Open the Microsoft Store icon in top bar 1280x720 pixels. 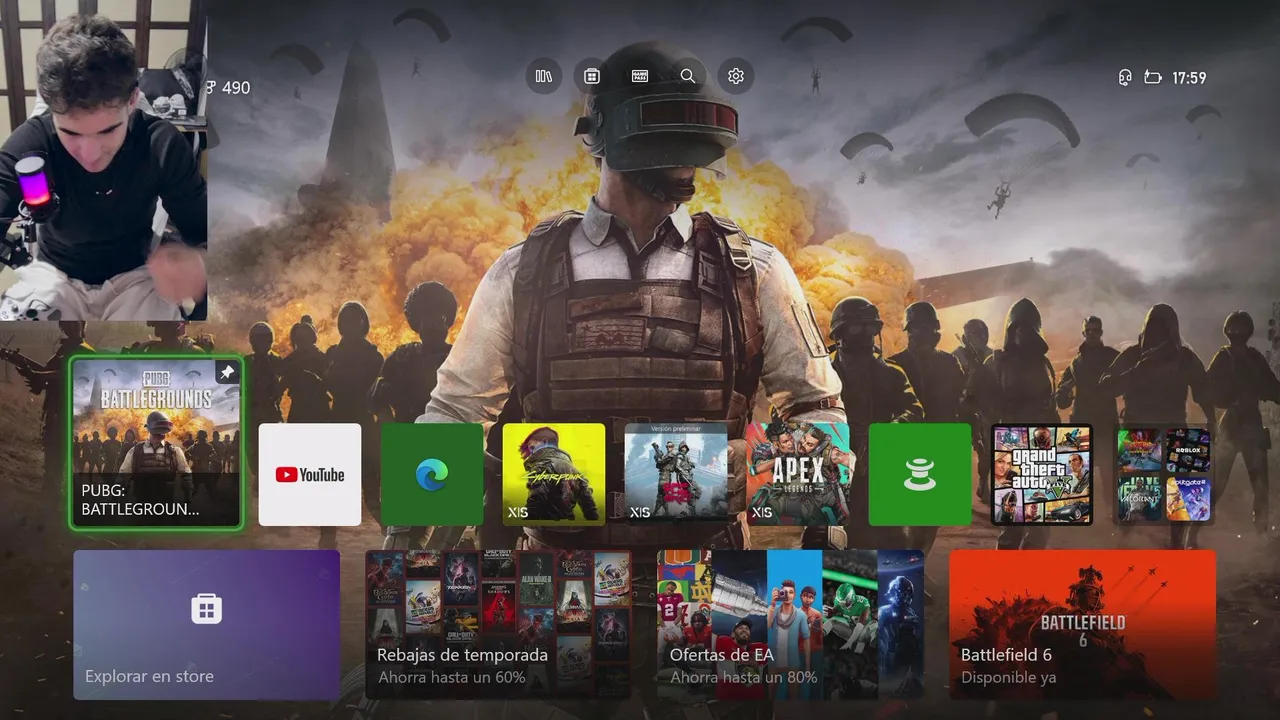592,76
